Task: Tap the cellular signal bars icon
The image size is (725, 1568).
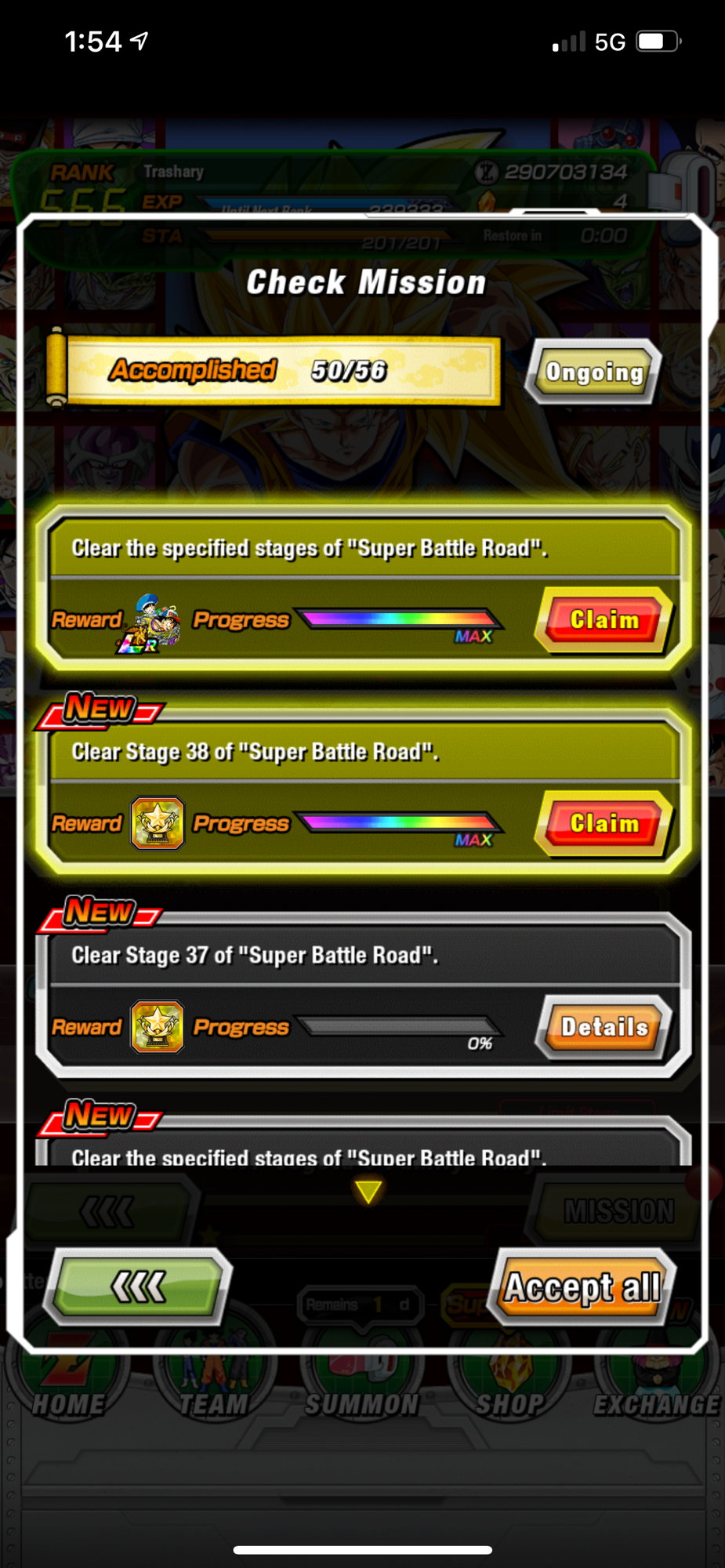Action: coord(569,42)
